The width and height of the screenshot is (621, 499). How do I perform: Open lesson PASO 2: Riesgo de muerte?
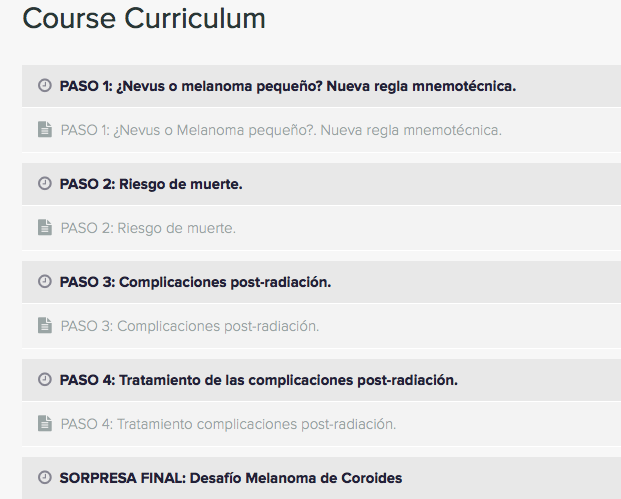pyautogui.click(x=148, y=228)
